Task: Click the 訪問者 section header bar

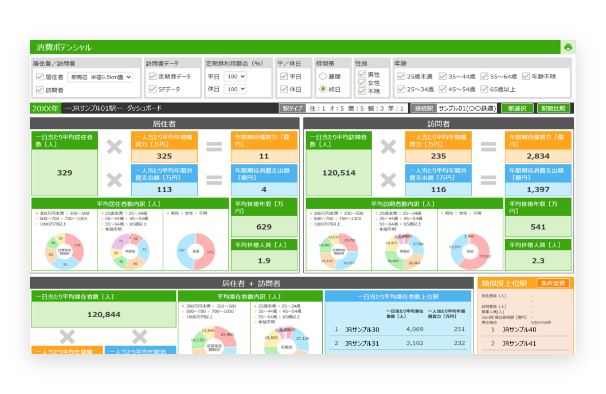Action: coord(438,123)
